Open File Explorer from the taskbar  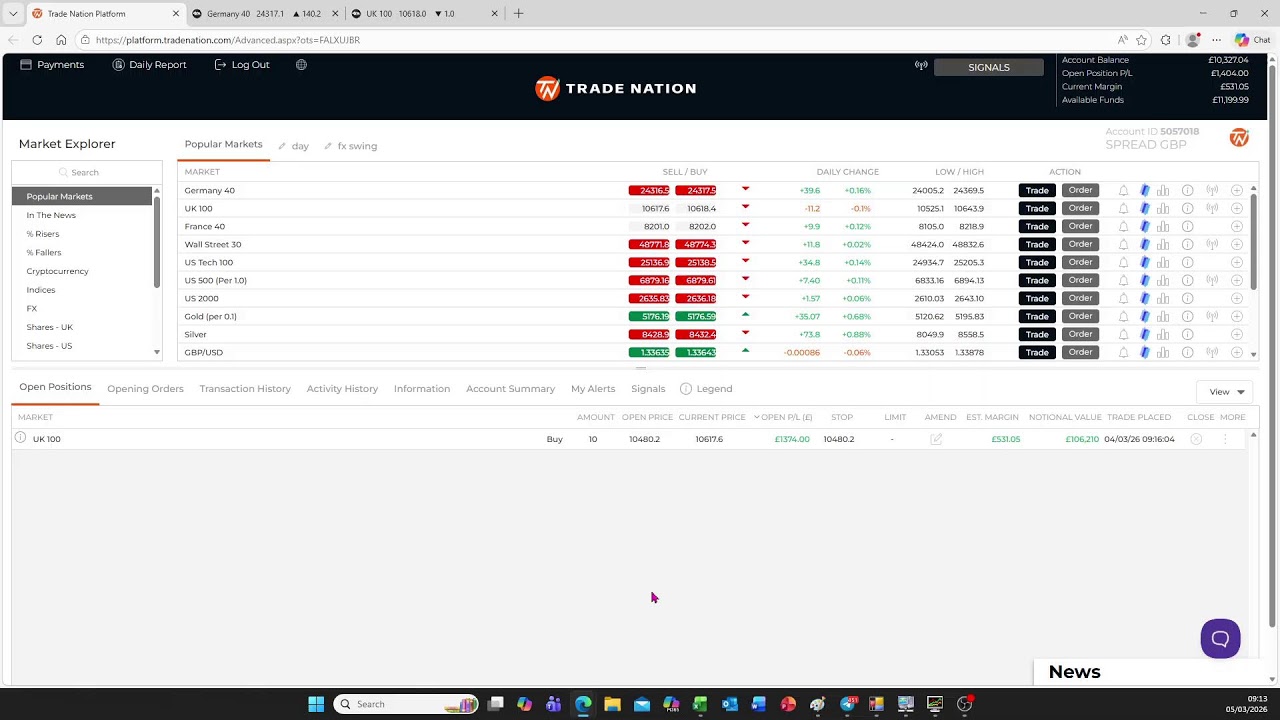coord(612,704)
